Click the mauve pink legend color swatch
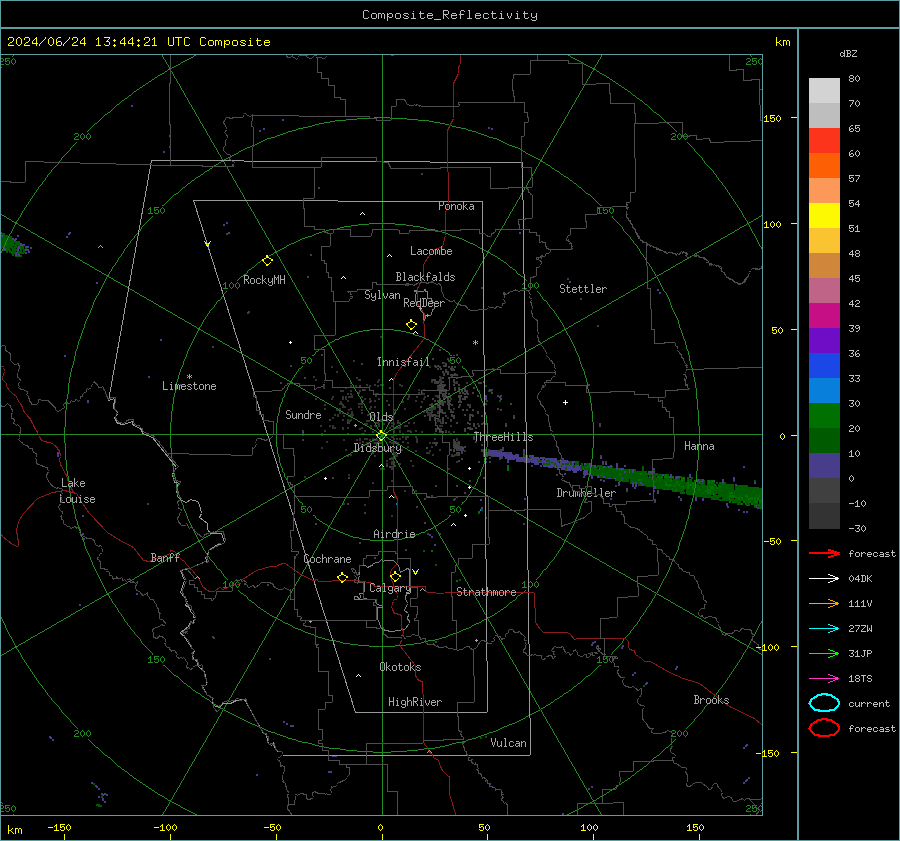This screenshot has width=900, height=841. point(824,290)
